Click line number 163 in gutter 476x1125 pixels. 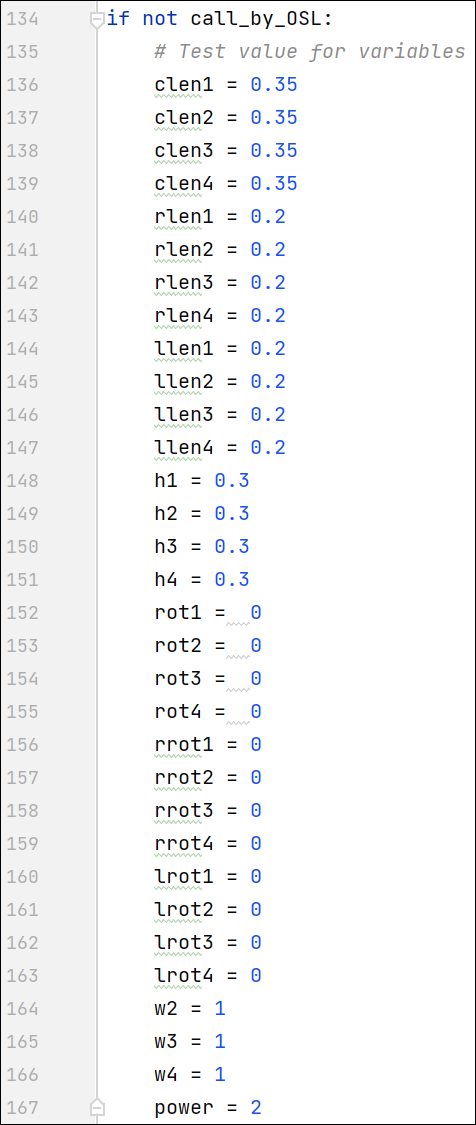(x=22, y=976)
